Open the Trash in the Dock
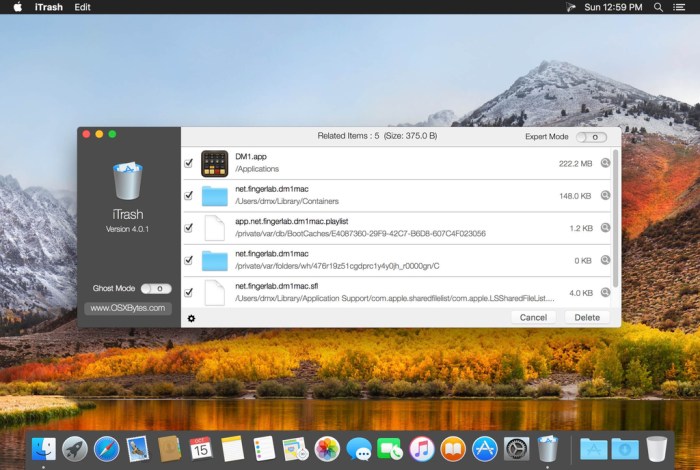 (657, 449)
